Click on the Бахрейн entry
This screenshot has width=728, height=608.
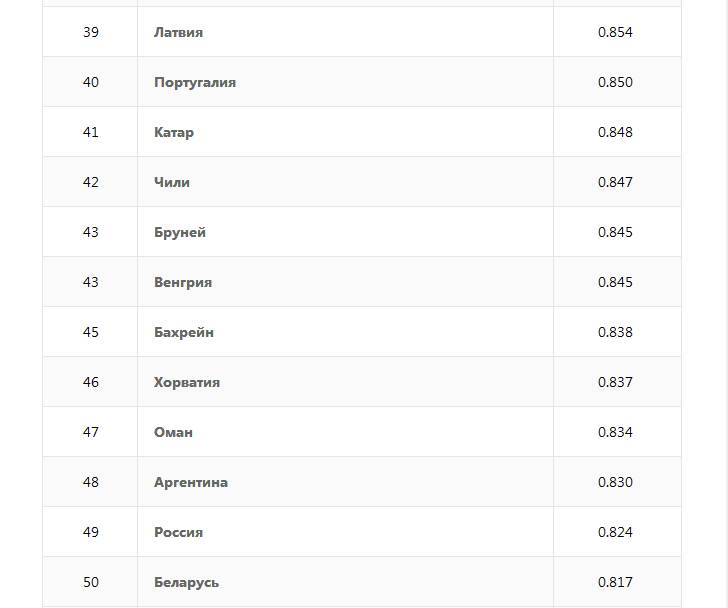pos(184,332)
